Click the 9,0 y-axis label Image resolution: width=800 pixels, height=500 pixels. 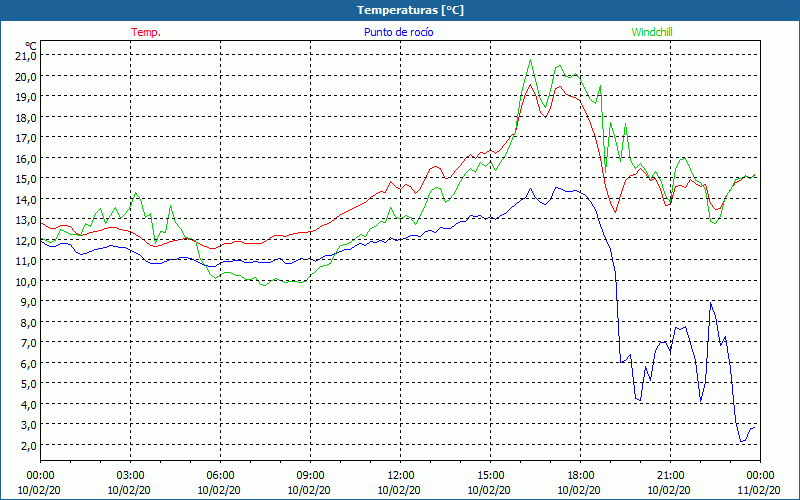coord(29,302)
